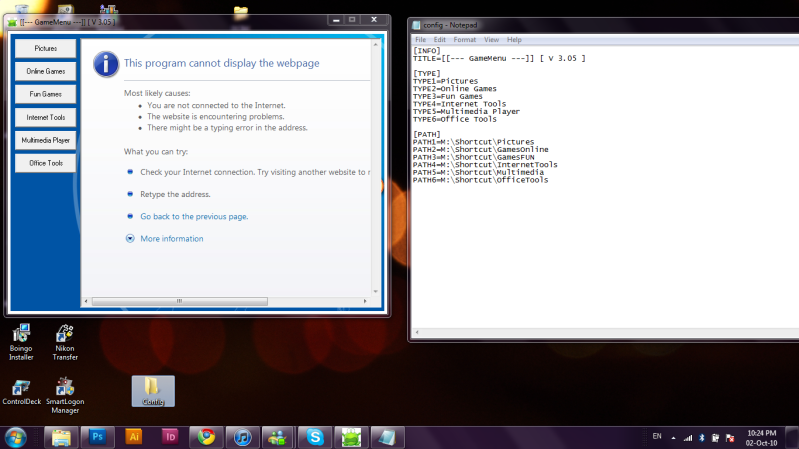Open the SmartLogon Manager desktop shortcut
This screenshot has width=799, height=449.
pyautogui.click(x=65, y=394)
